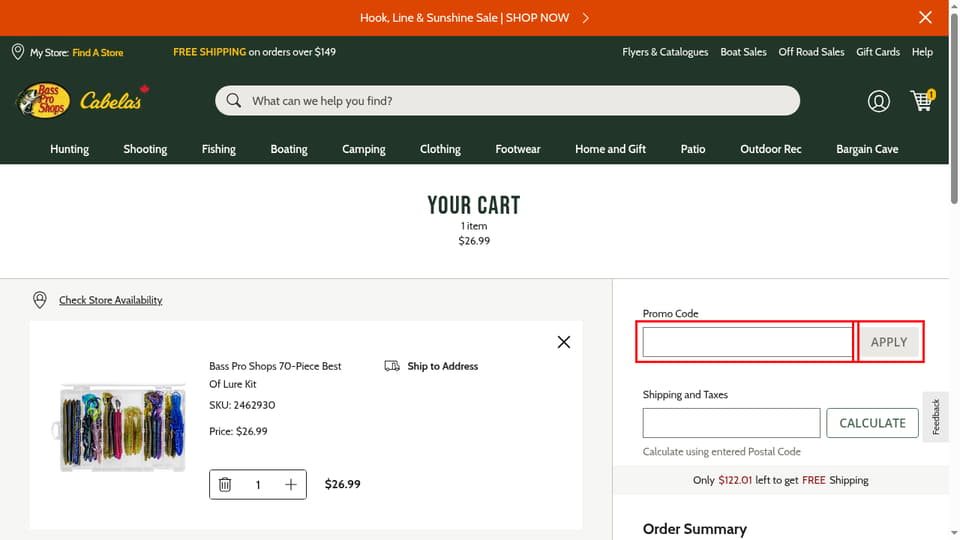960x540 pixels.
Task: Click the Ship to Address truck icon
Action: [x=392, y=366]
